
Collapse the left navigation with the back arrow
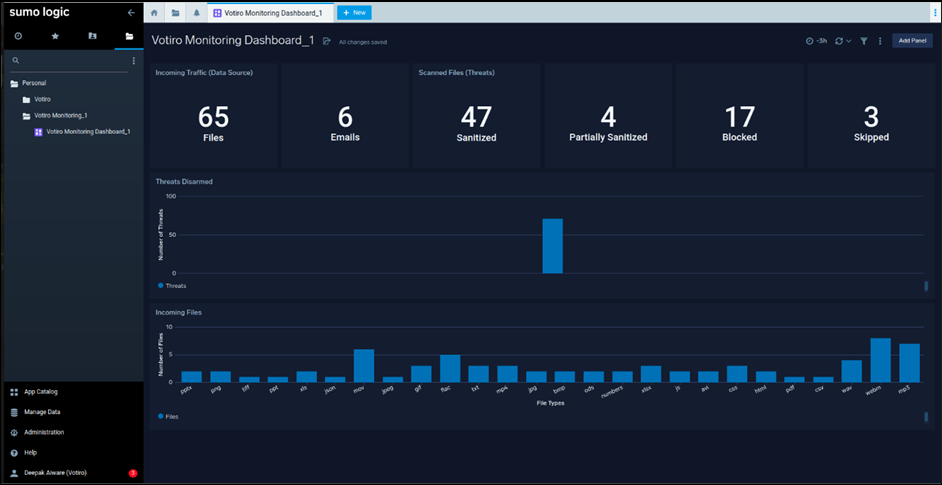[x=131, y=13]
